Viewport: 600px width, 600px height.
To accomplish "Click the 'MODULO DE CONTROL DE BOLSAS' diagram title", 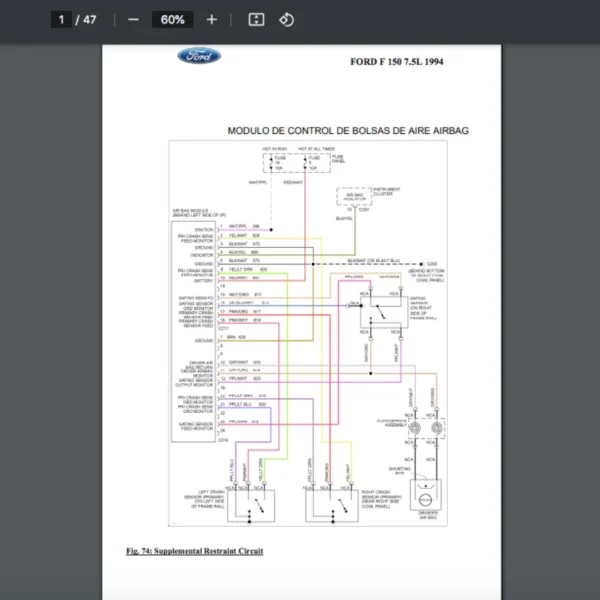I will 347,130.
